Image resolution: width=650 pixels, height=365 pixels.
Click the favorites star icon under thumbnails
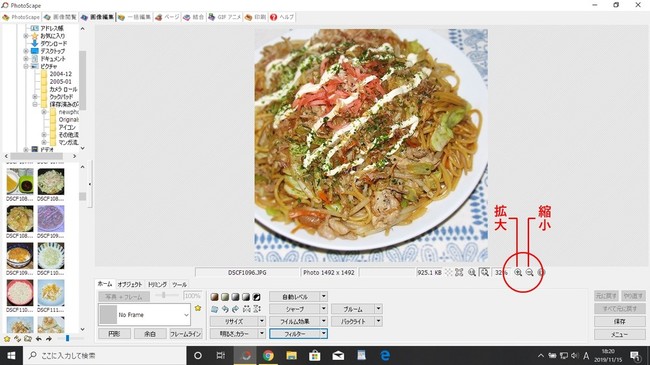pos(7,339)
